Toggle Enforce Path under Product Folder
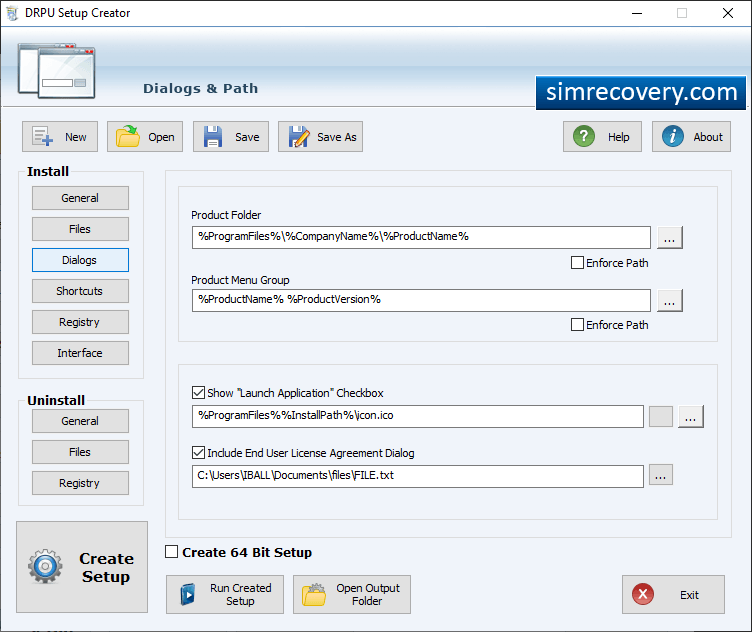The height and width of the screenshot is (632, 752). pyautogui.click(x=577, y=263)
